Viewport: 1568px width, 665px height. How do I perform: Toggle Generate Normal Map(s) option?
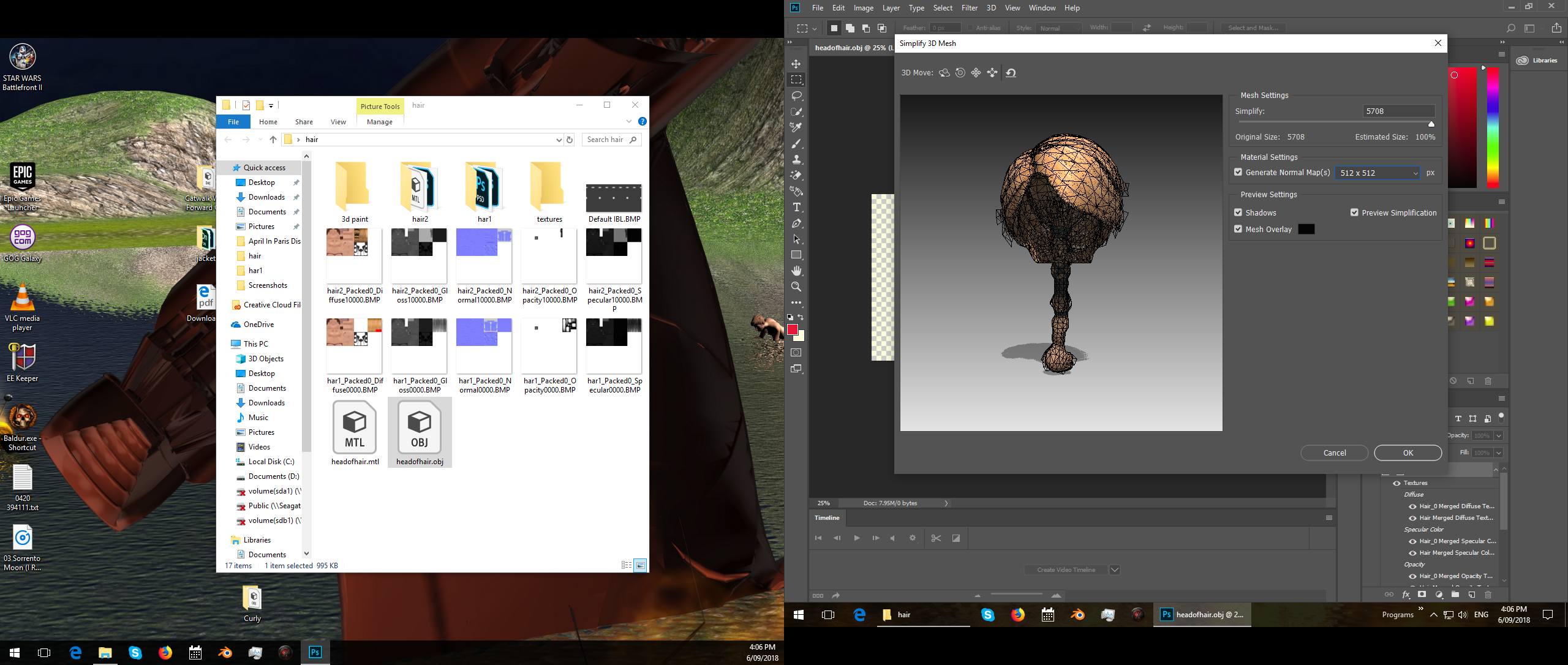1238,172
